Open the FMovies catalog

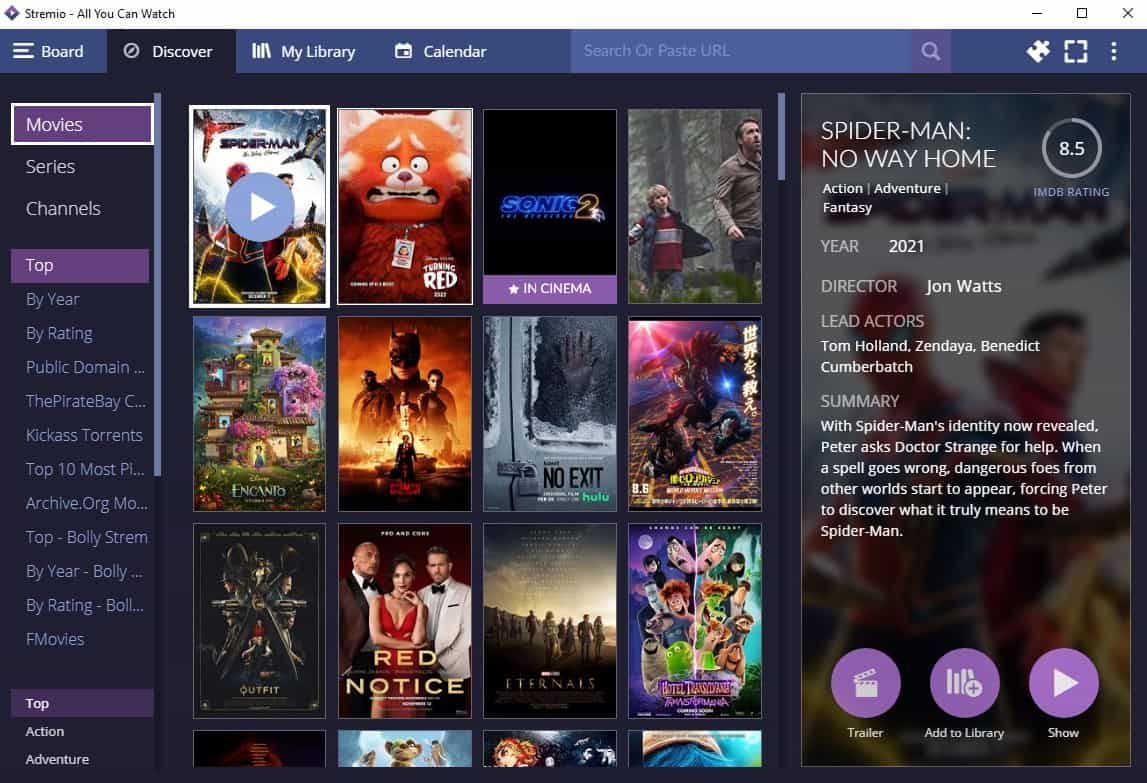(x=55, y=639)
